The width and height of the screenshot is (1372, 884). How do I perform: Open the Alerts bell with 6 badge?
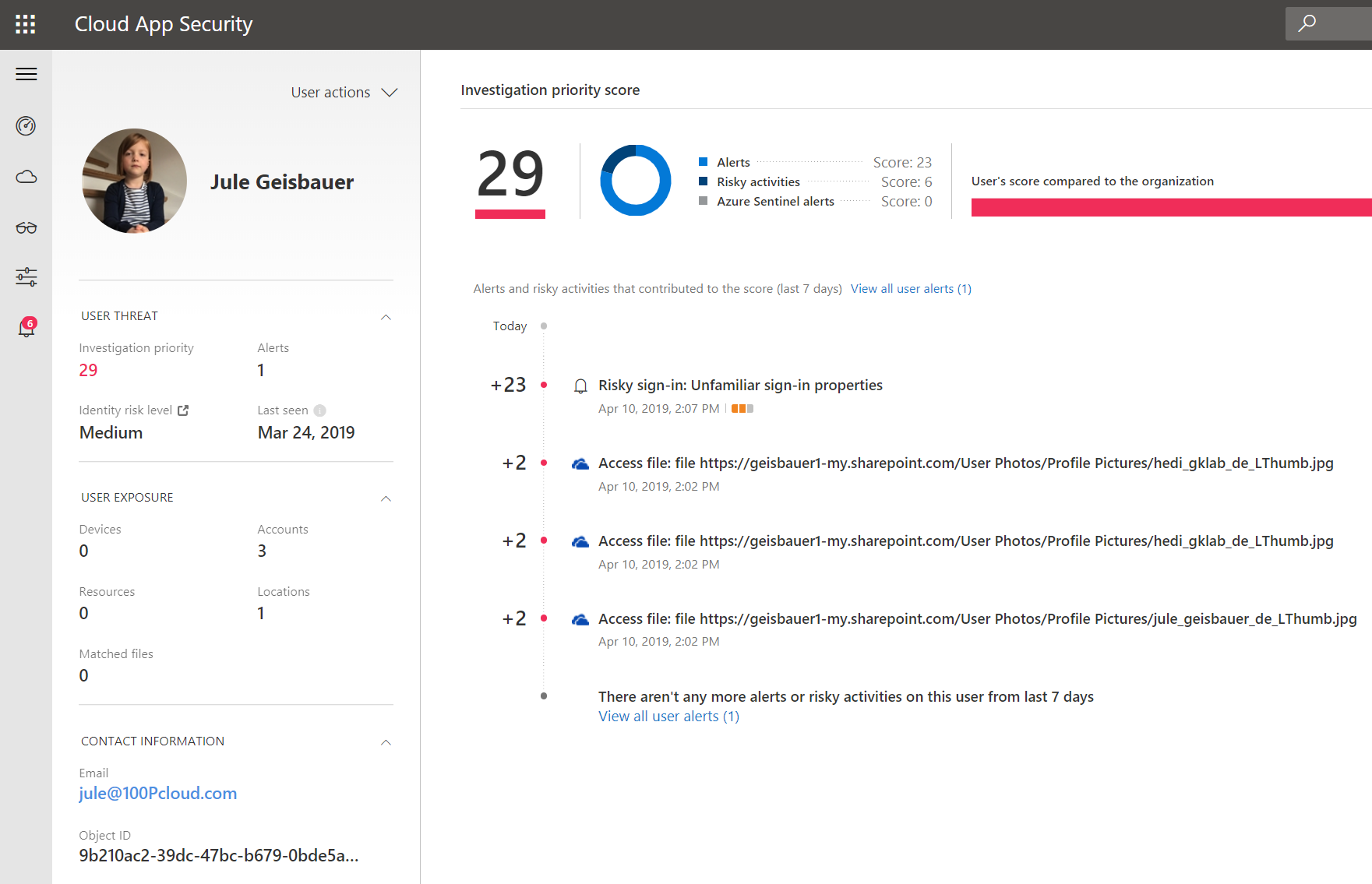[x=26, y=328]
